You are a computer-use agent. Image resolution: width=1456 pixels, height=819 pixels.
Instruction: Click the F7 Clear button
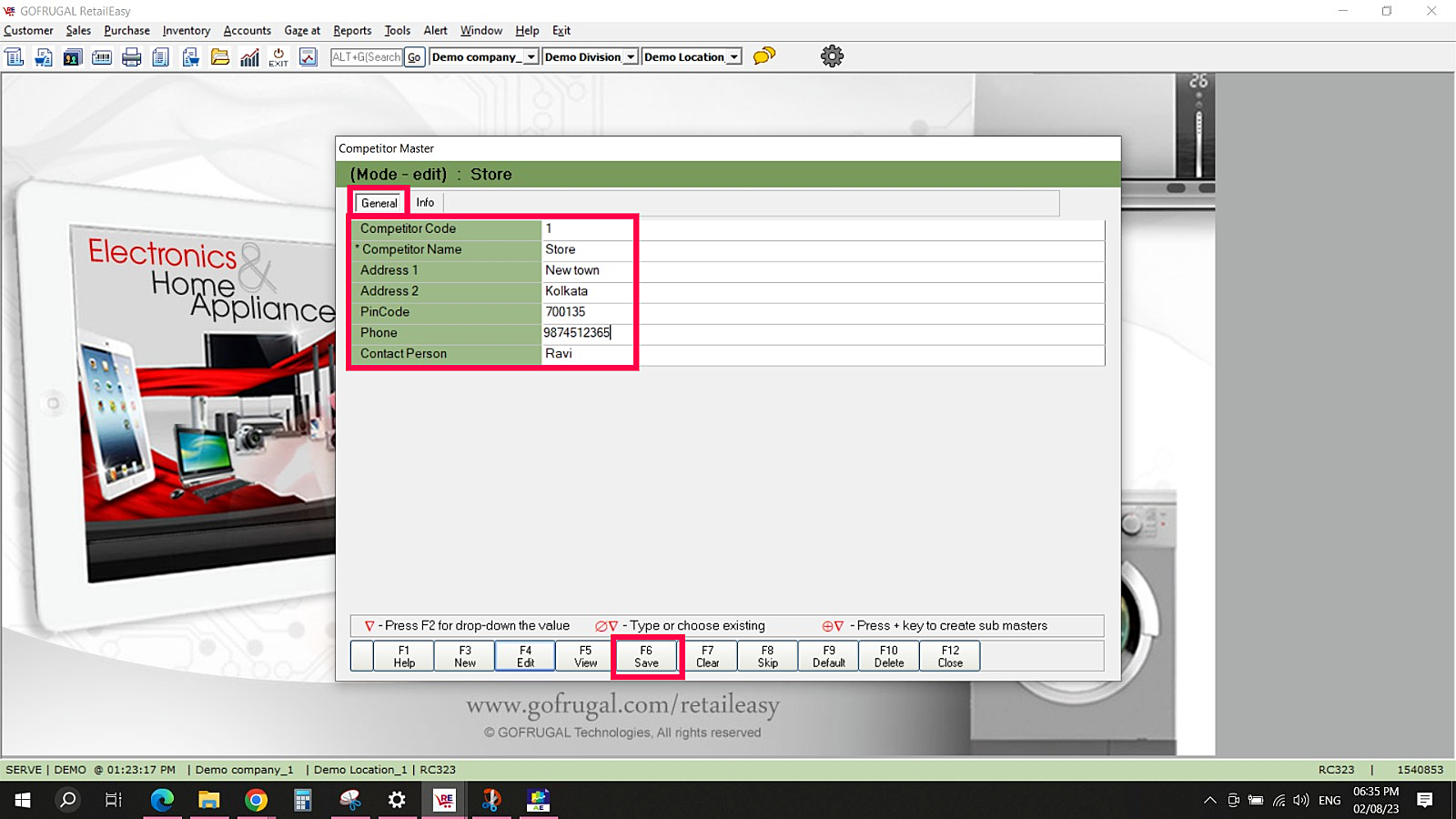pyautogui.click(x=707, y=656)
